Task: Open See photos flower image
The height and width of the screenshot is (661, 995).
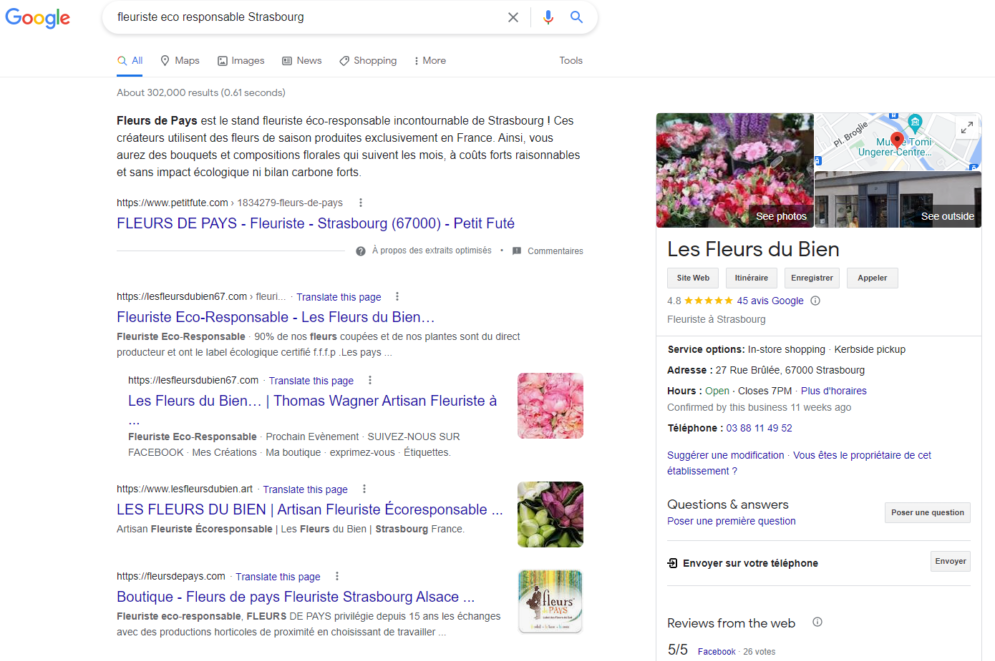Action: [x=735, y=170]
